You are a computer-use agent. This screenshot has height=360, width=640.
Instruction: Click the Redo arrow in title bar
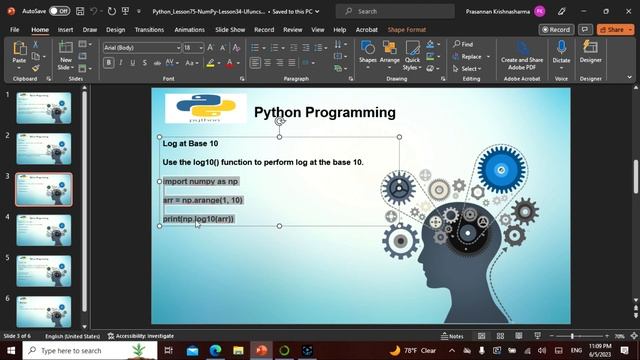pyautogui.click(x=111, y=11)
